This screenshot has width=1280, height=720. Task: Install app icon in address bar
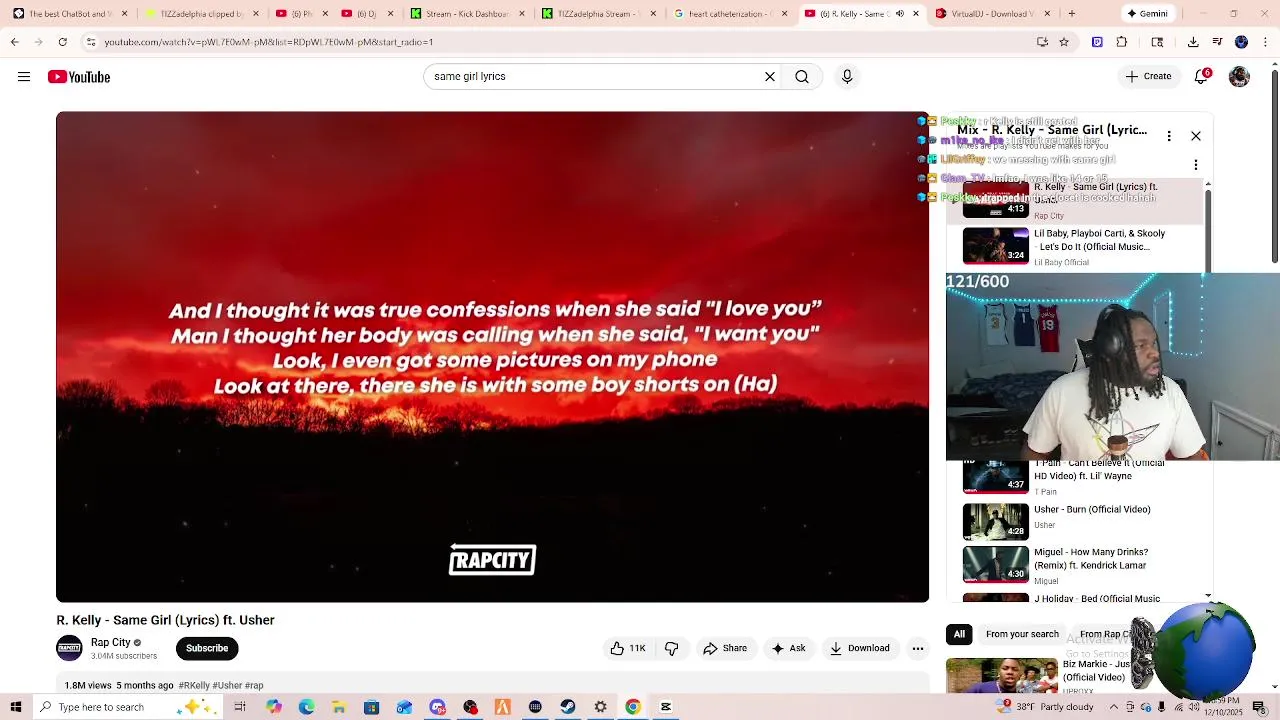click(x=1042, y=42)
